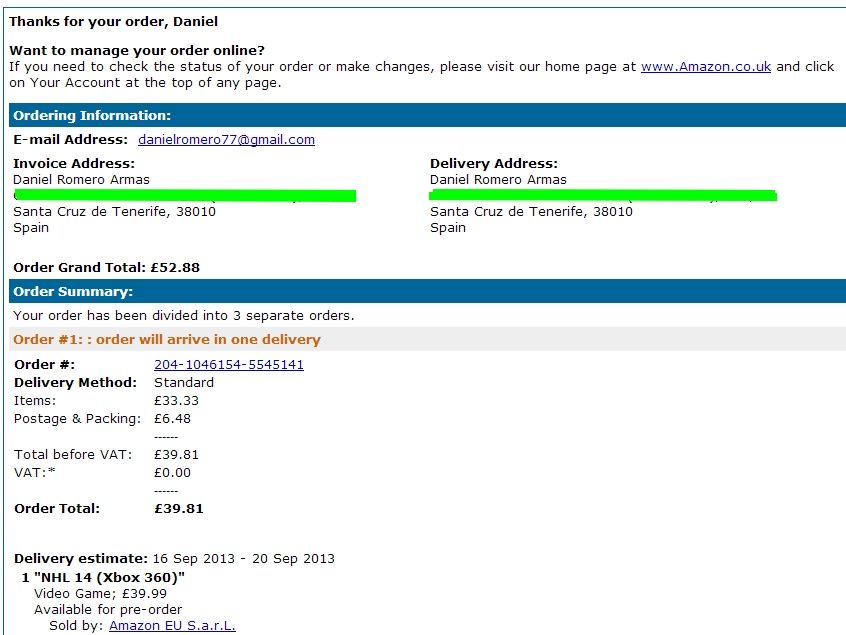Click the postage amount £6.48
Screen dimensions: 846x635
point(172,419)
